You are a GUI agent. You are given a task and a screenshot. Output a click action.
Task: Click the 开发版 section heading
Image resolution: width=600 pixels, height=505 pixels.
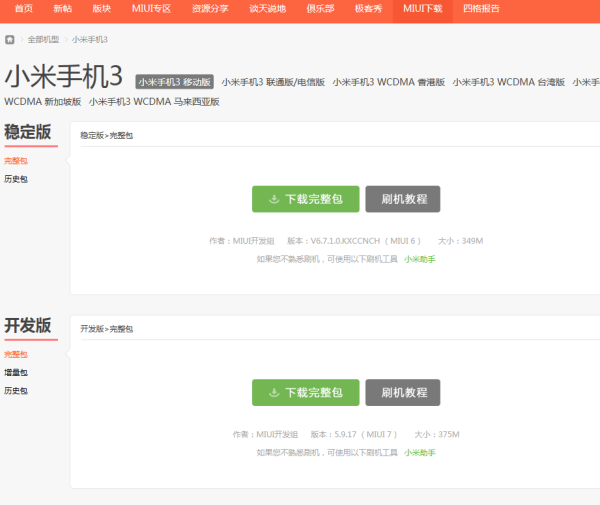pyautogui.click(x=28, y=326)
